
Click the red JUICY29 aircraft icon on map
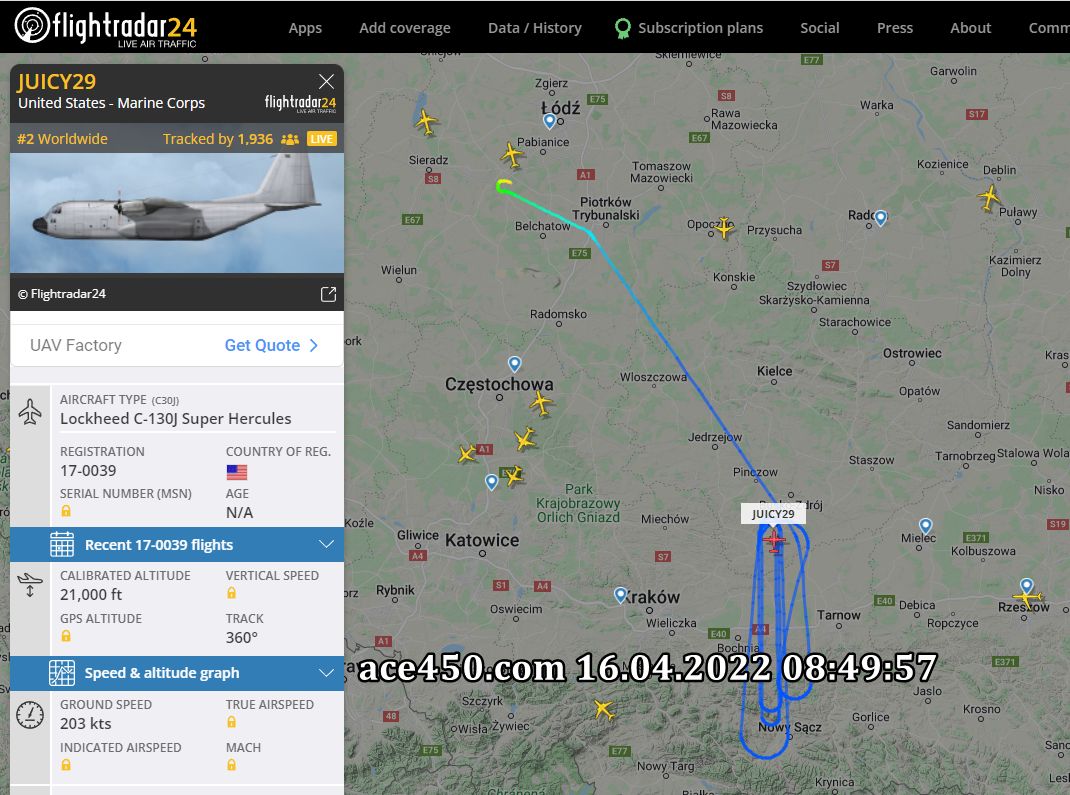tap(774, 540)
